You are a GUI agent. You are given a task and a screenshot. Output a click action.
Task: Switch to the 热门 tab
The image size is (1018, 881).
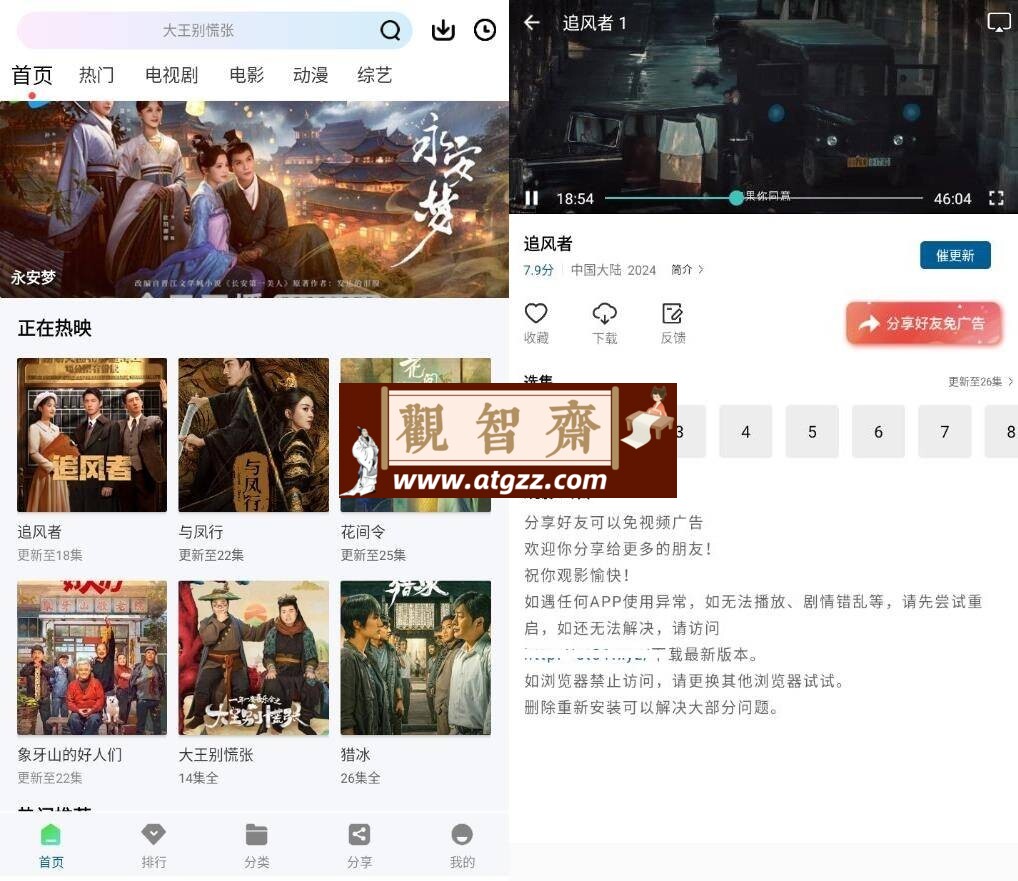pos(97,75)
